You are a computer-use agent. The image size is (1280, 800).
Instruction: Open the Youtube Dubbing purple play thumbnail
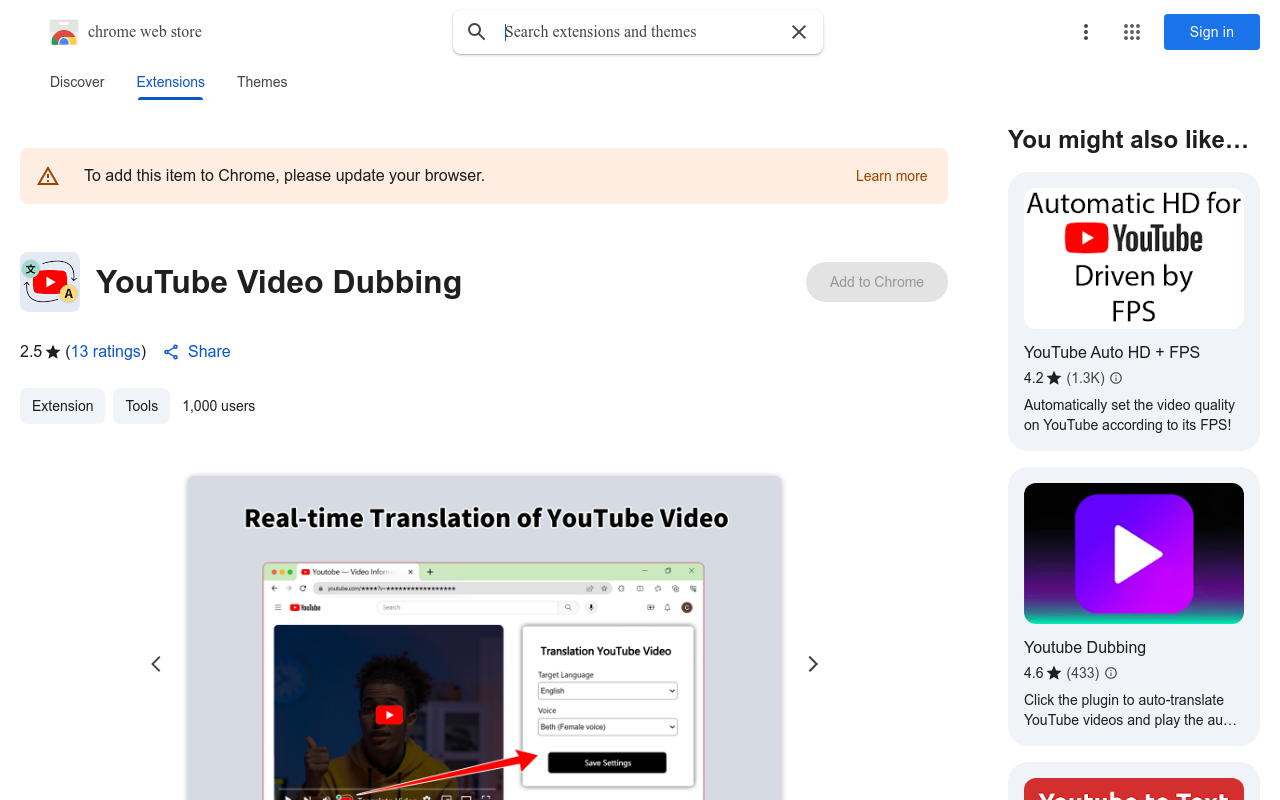tap(1134, 553)
